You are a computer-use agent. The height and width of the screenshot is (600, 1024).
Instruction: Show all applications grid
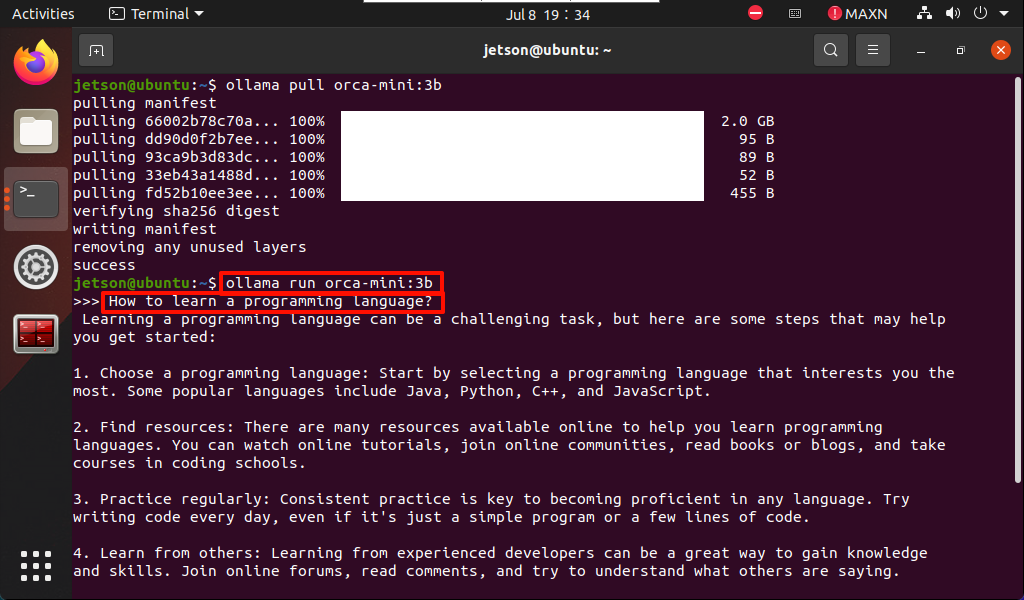pyautogui.click(x=36, y=565)
